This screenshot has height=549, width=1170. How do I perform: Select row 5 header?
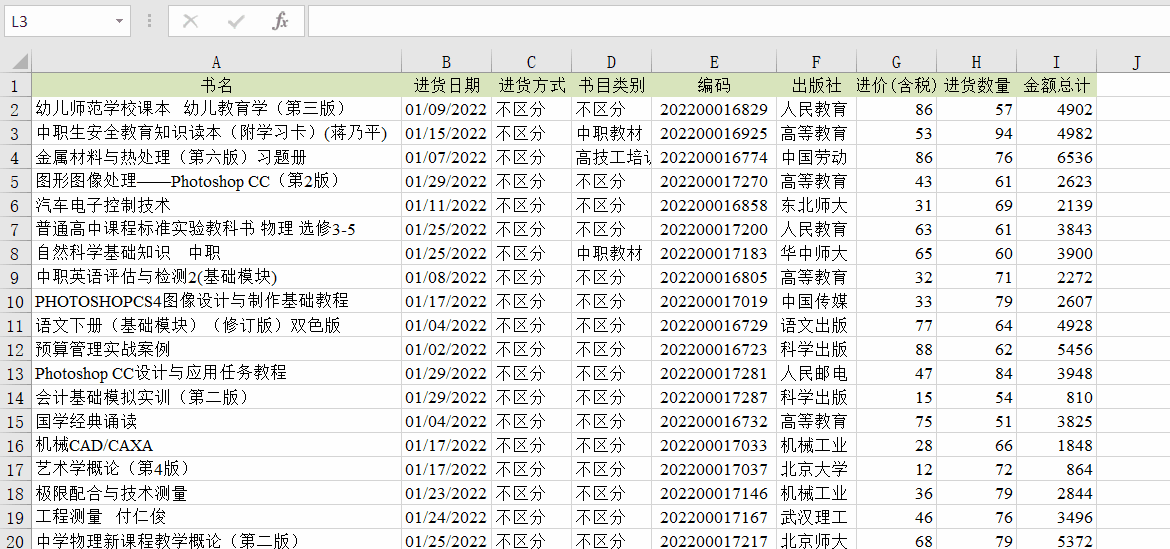click(x=16, y=181)
